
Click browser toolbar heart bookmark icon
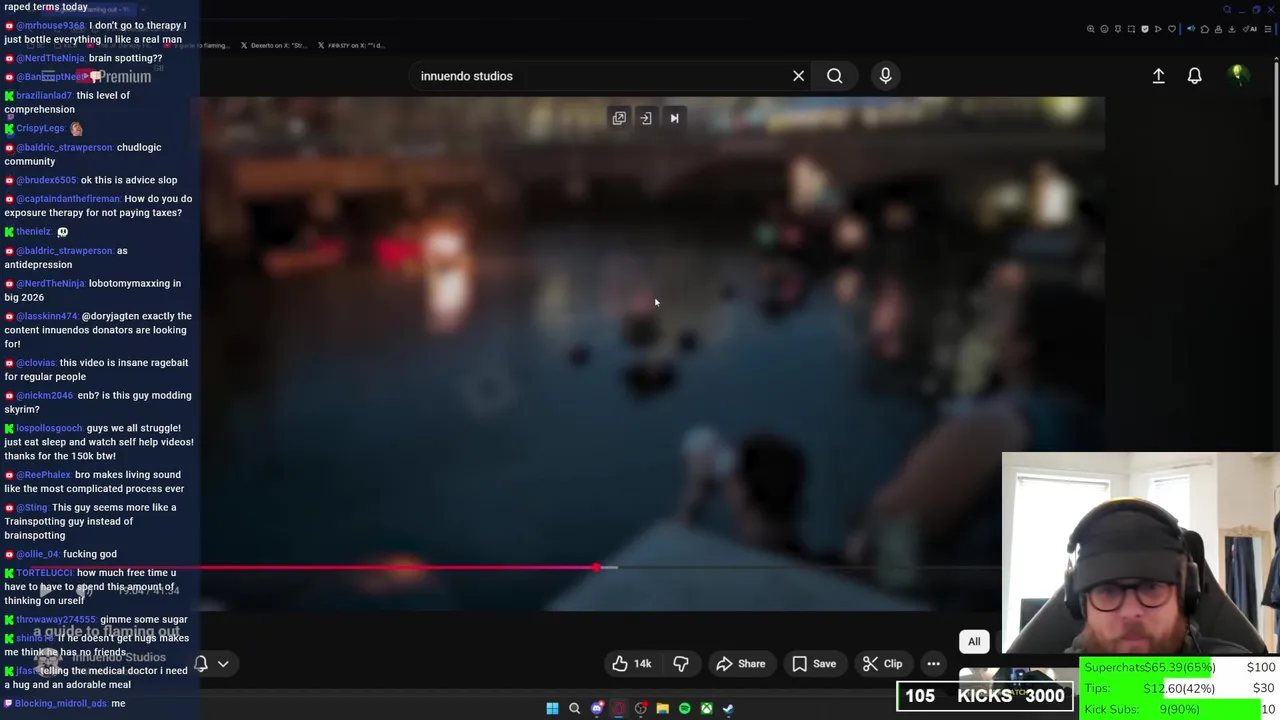tap(1172, 29)
